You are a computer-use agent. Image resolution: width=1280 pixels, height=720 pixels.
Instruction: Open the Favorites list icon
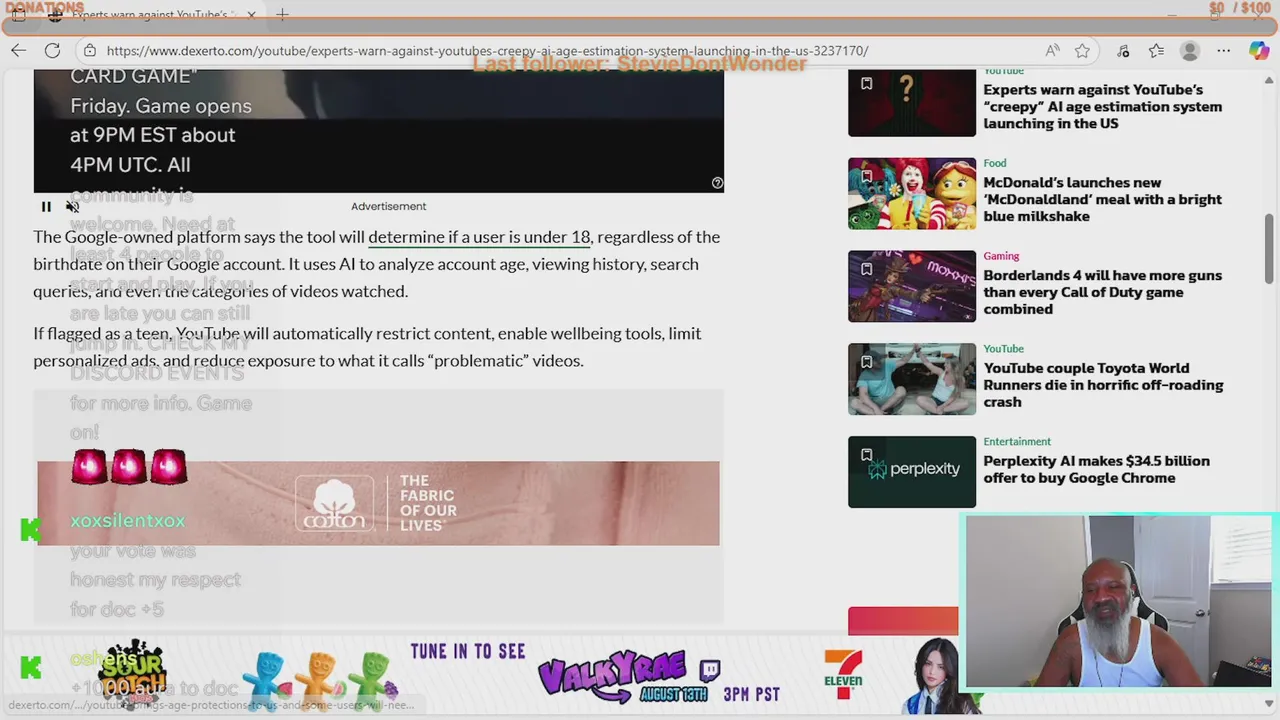(x=1156, y=50)
